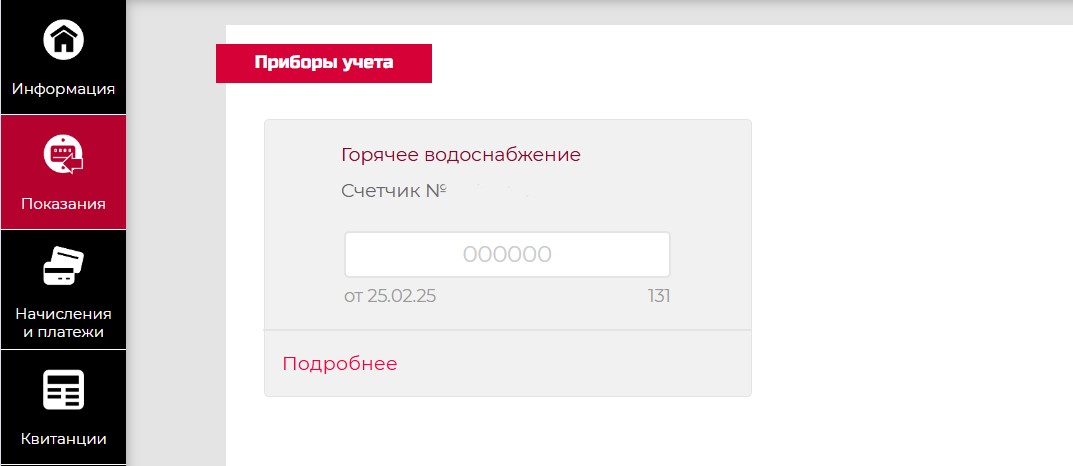Click the house icon for Информация

point(63,40)
